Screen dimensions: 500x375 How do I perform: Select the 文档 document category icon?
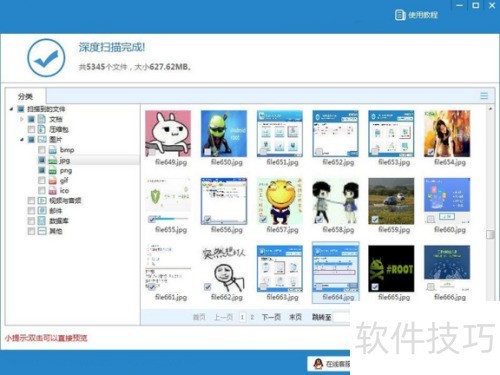(x=42, y=119)
